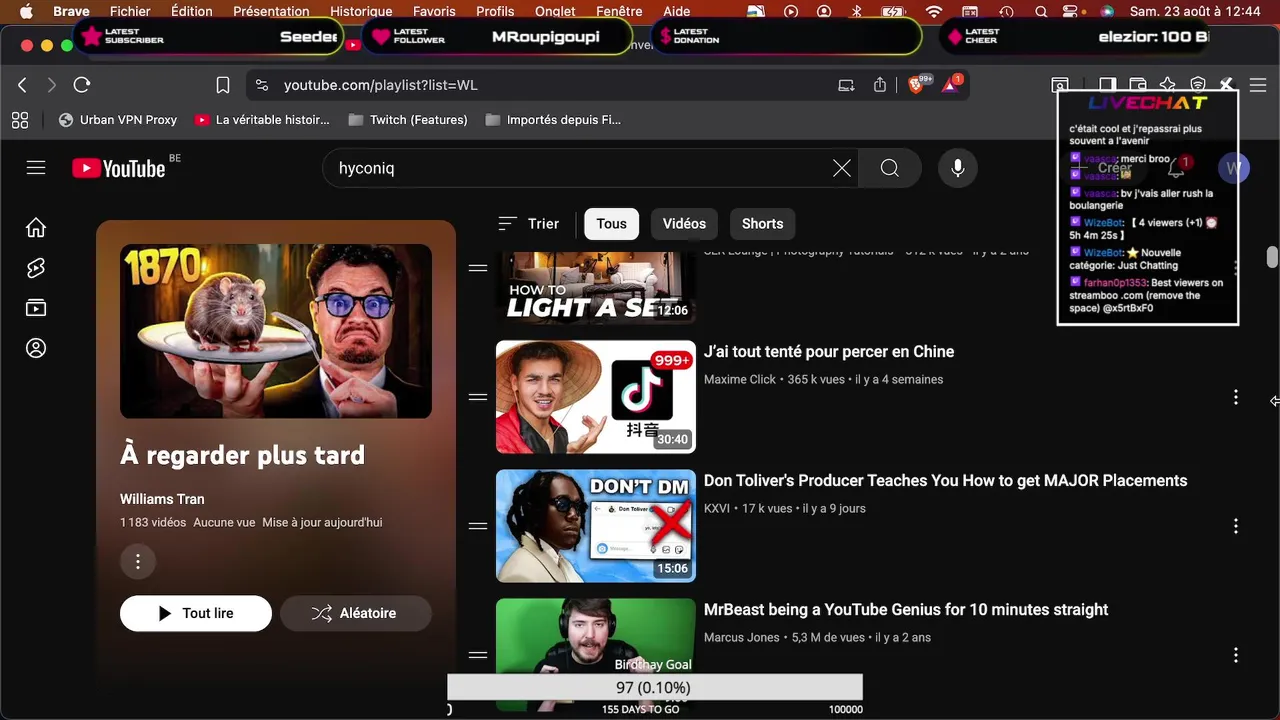Open more options for Don Toliver video
The width and height of the screenshot is (1280, 720).
coord(1235,526)
